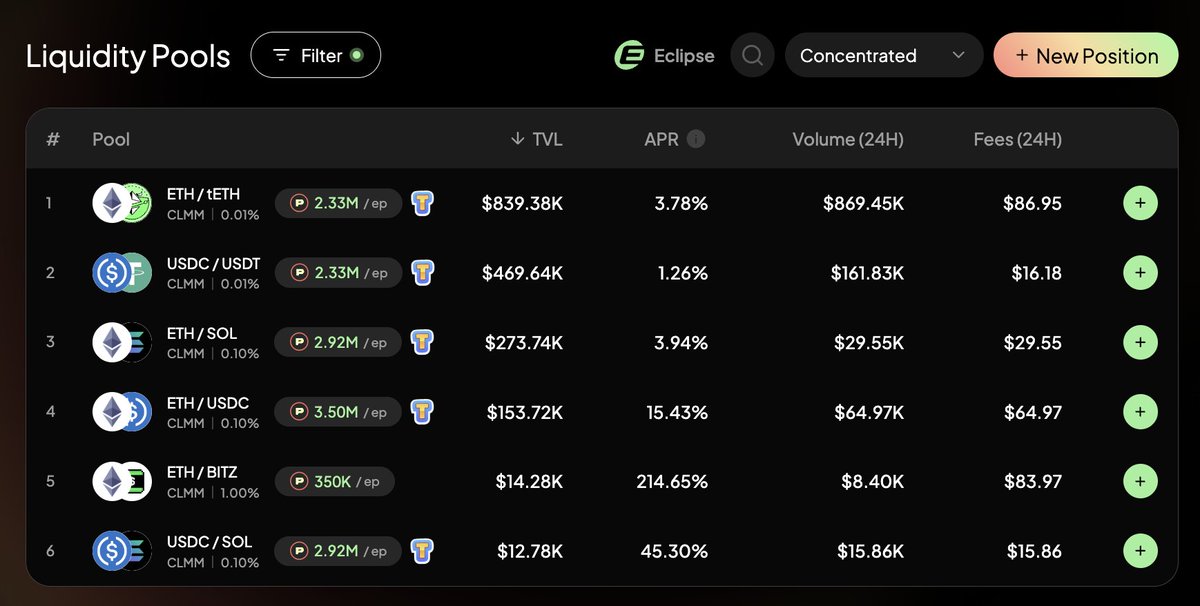Open the Concentrated pool type dropdown

coord(884,56)
